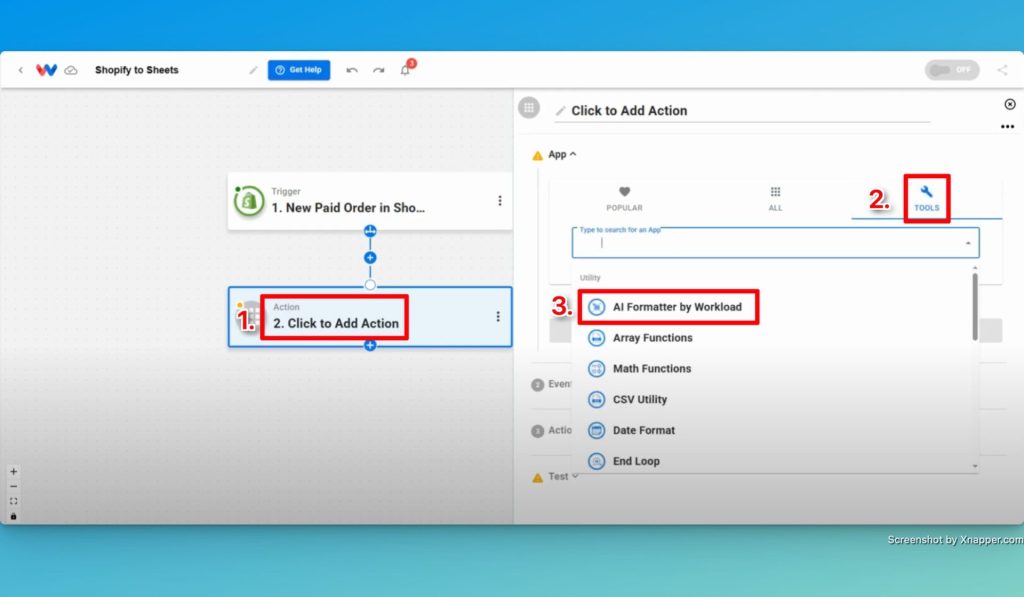Redo the last change

coord(379,70)
